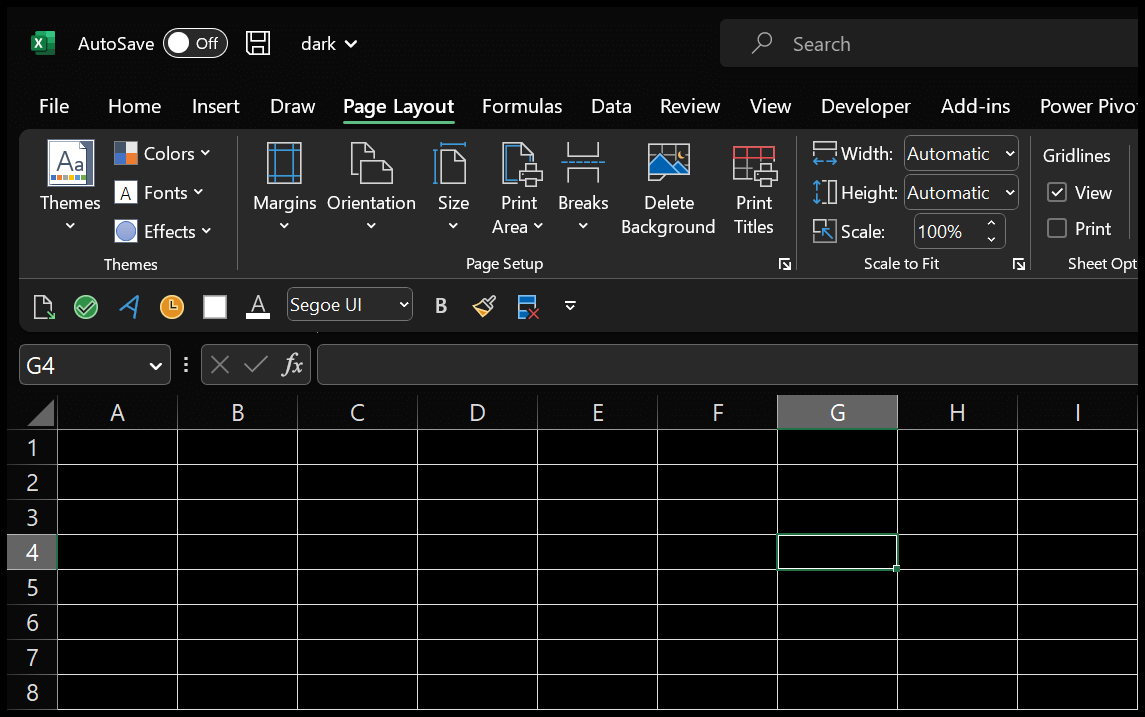Switch to the Home tab
Viewport: 1145px width, 717px height.
point(134,107)
